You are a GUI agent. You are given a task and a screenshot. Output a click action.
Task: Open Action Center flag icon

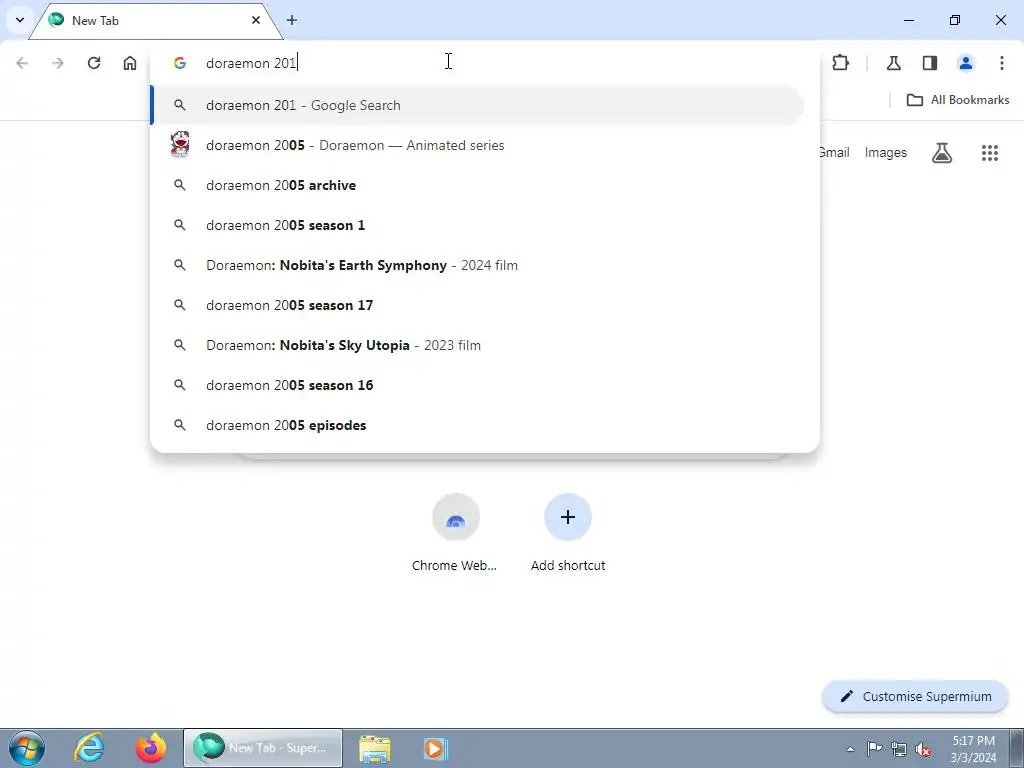[874, 748]
